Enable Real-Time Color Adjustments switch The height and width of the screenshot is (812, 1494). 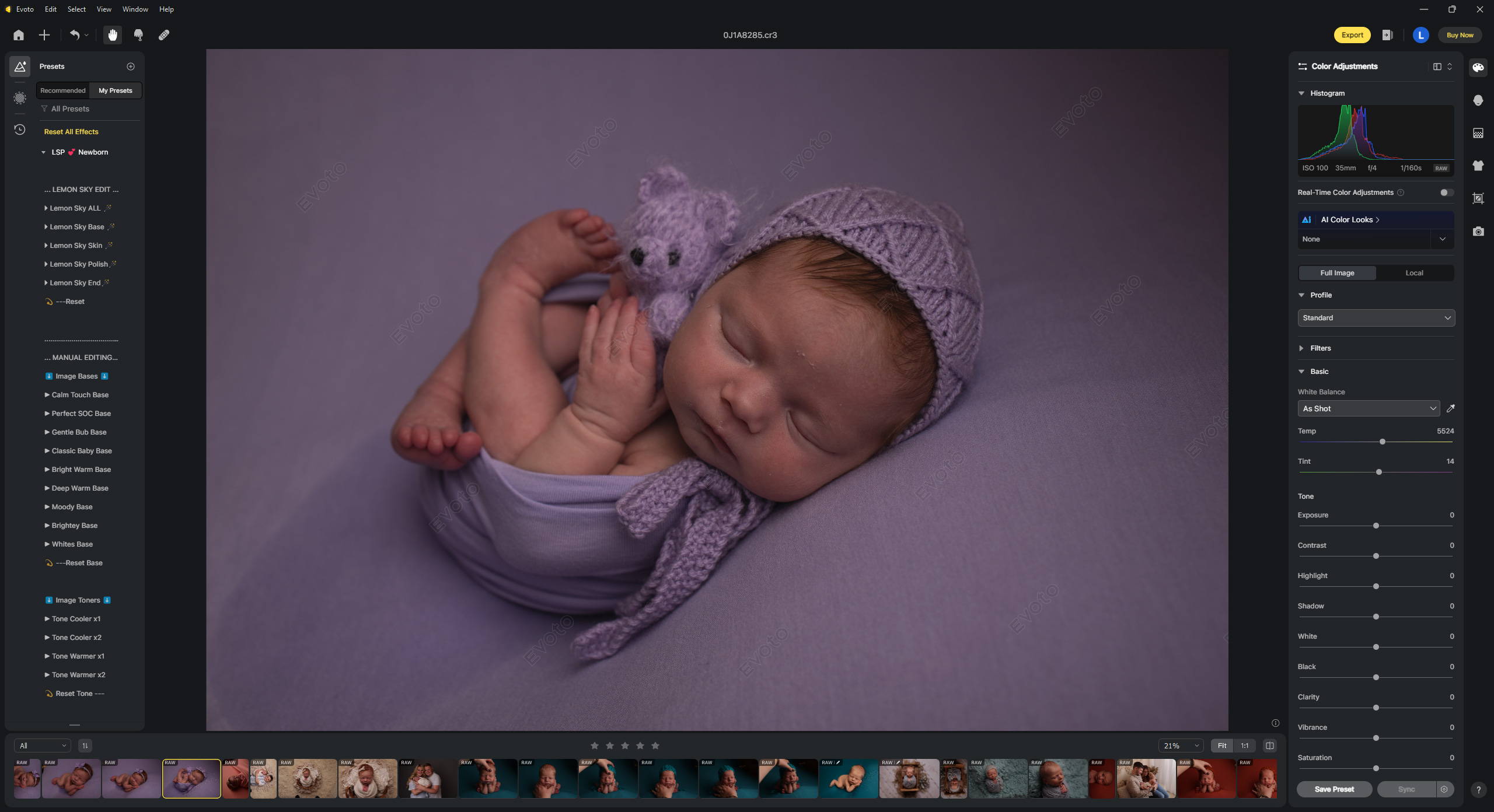pyautogui.click(x=1446, y=192)
